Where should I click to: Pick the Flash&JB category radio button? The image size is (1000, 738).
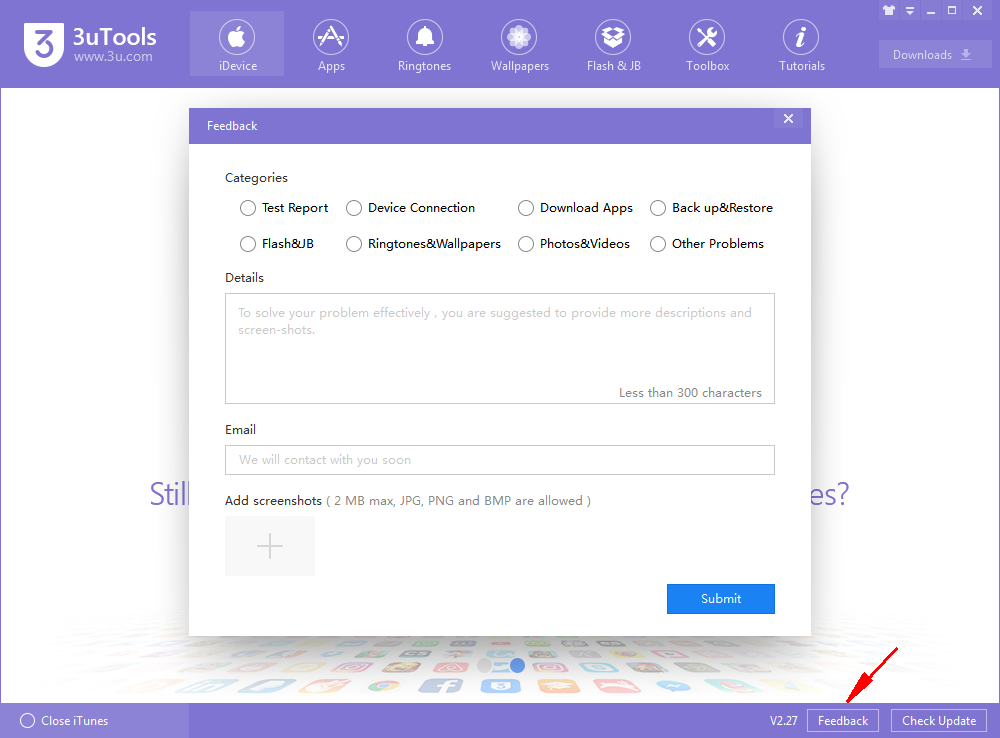(247, 244)
